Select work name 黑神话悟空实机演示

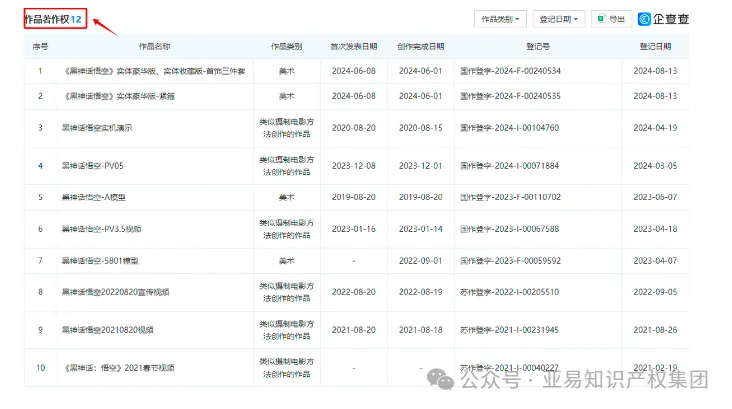pyautogui.click(x=97, y=128)
